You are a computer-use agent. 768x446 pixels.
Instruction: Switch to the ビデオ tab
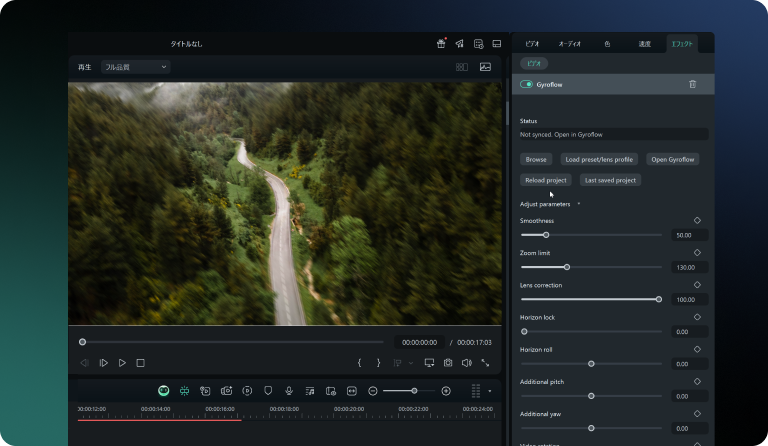click(x=532, y=44)
